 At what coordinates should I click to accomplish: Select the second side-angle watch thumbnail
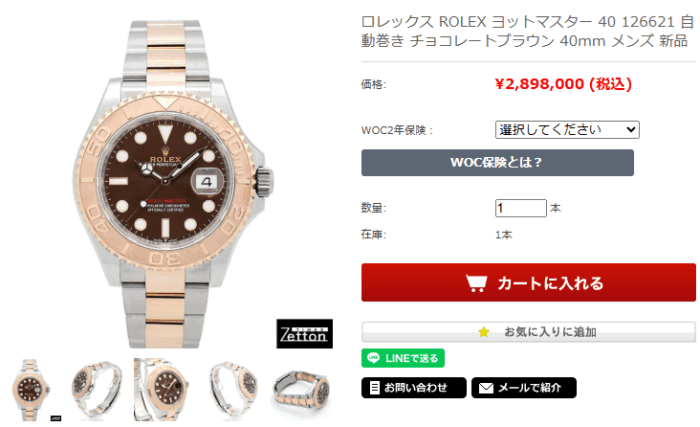pos(97,389)
